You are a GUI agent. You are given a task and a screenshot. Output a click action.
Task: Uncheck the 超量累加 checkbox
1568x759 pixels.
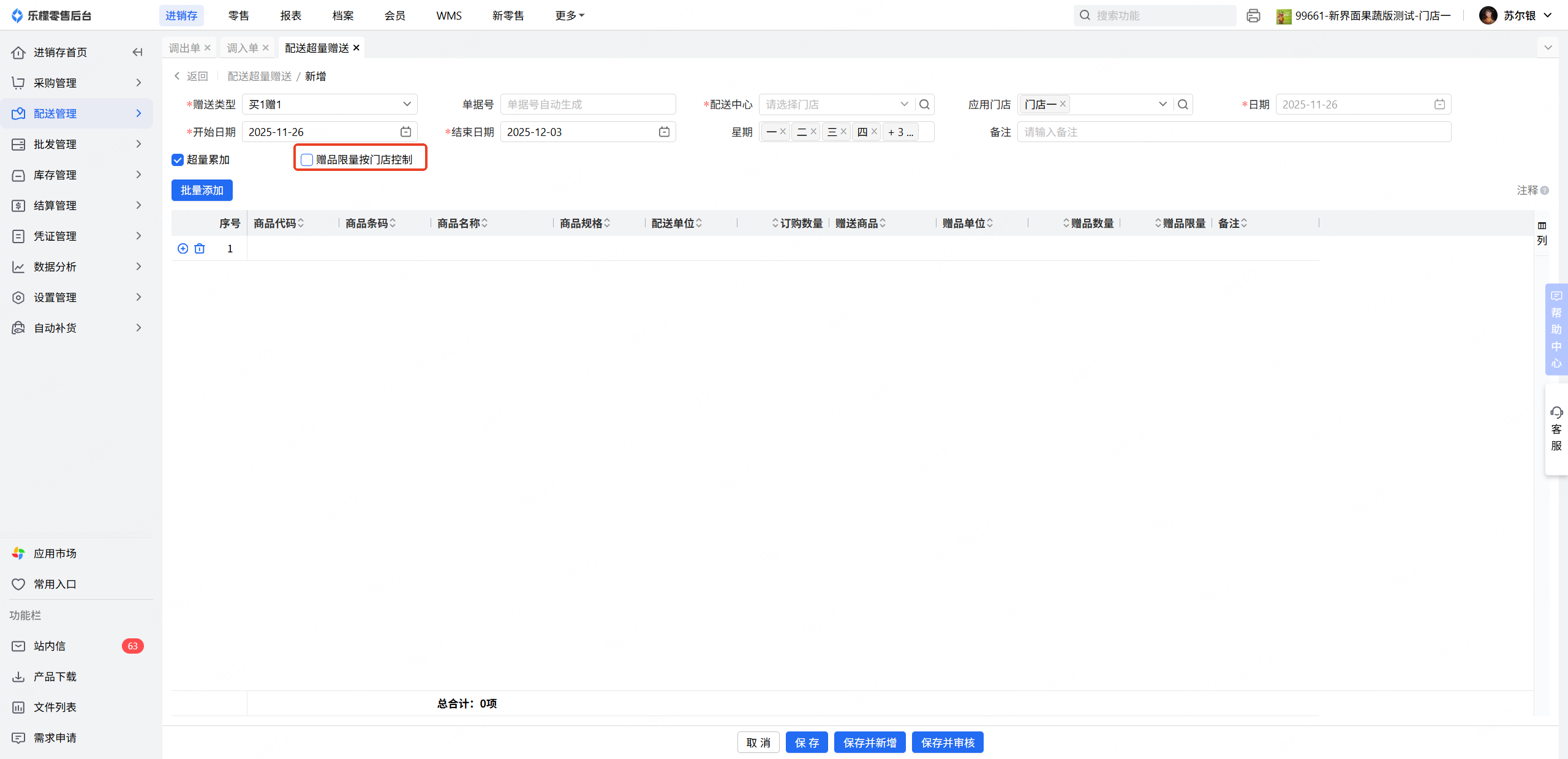point(178,160)
